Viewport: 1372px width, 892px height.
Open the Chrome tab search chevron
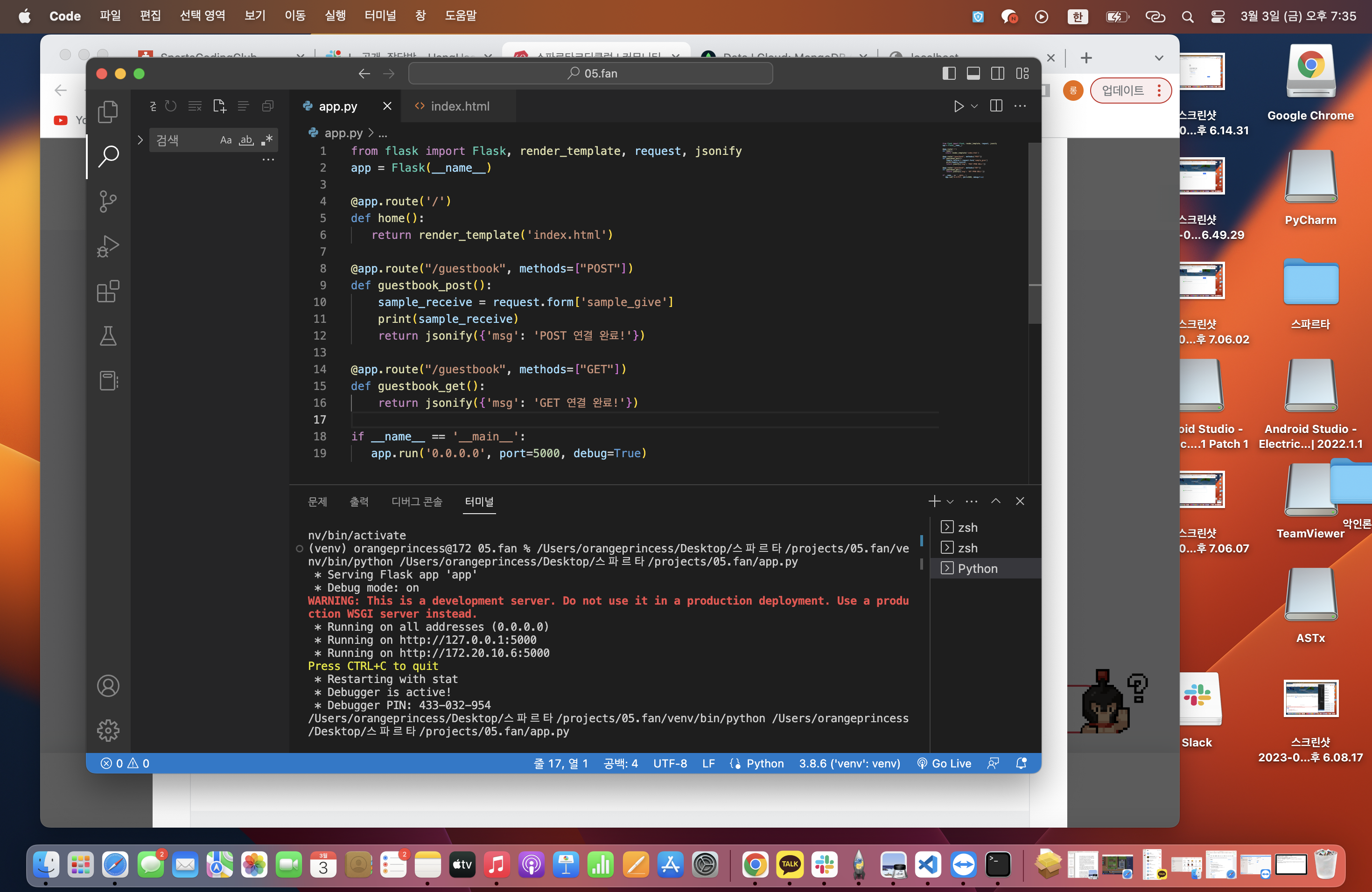1159,58
